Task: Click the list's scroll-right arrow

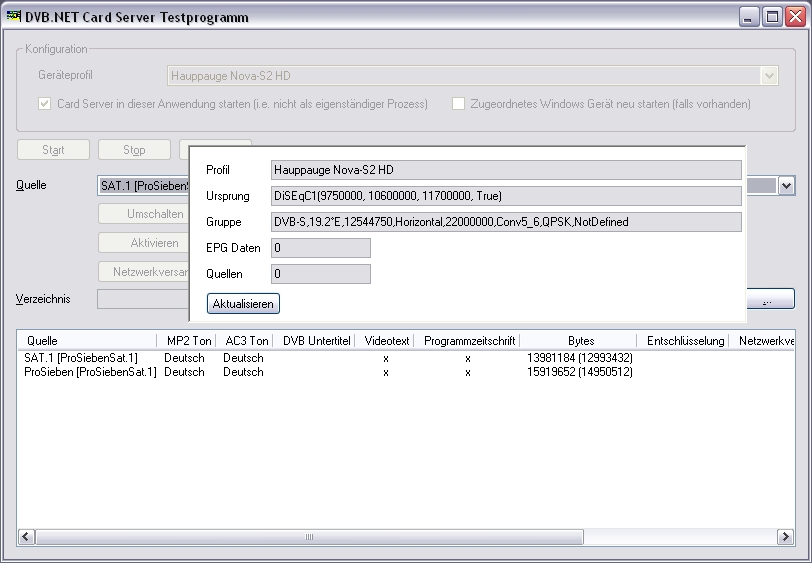Action: pyautogui.click(x=786, y=537)
